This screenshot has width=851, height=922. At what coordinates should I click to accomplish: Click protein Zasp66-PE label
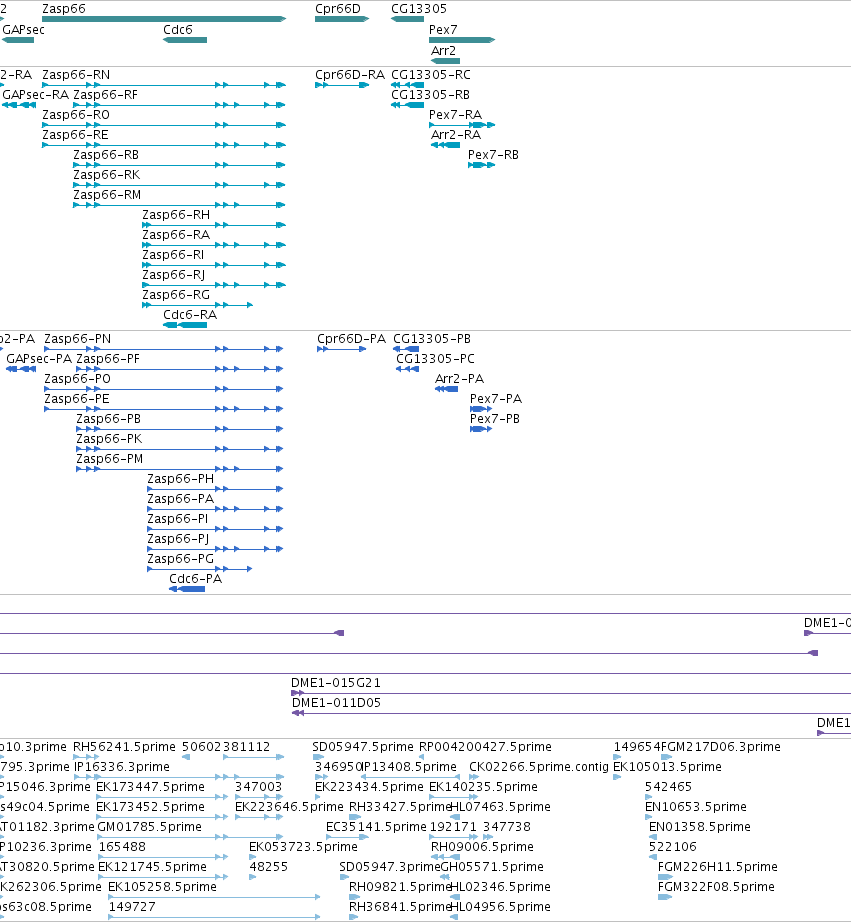(x=77, y=399)
